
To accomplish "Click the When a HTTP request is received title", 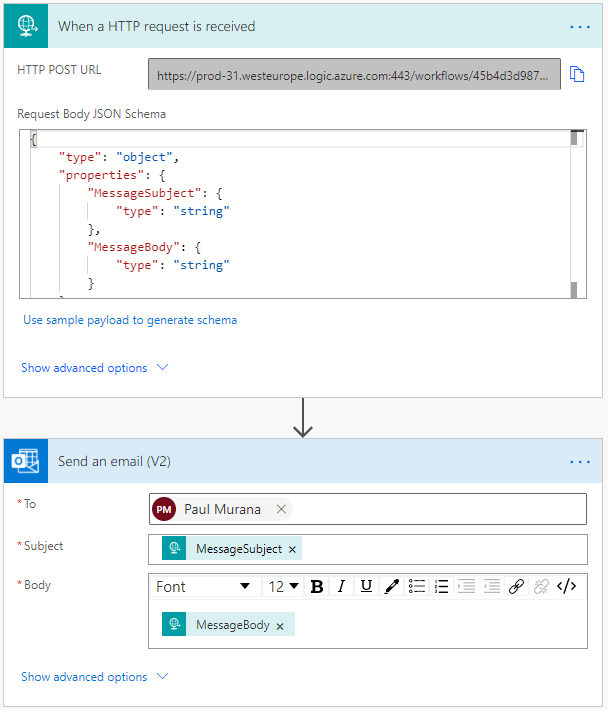I will pos(157,26).
